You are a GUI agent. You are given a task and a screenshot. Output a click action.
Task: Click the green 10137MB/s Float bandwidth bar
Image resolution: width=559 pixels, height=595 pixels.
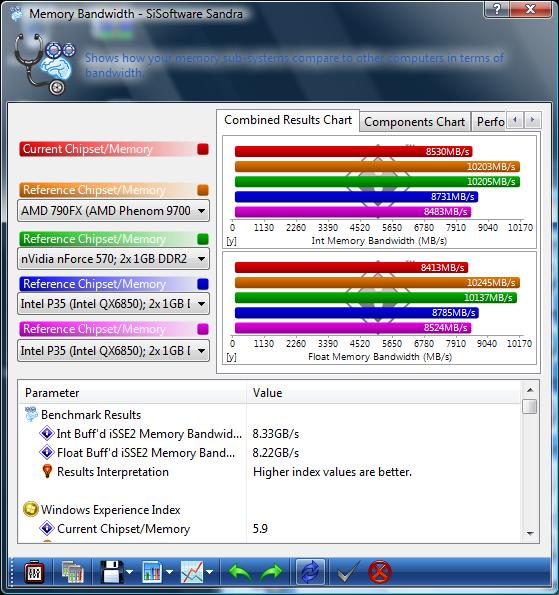click(x=376, y=298)
